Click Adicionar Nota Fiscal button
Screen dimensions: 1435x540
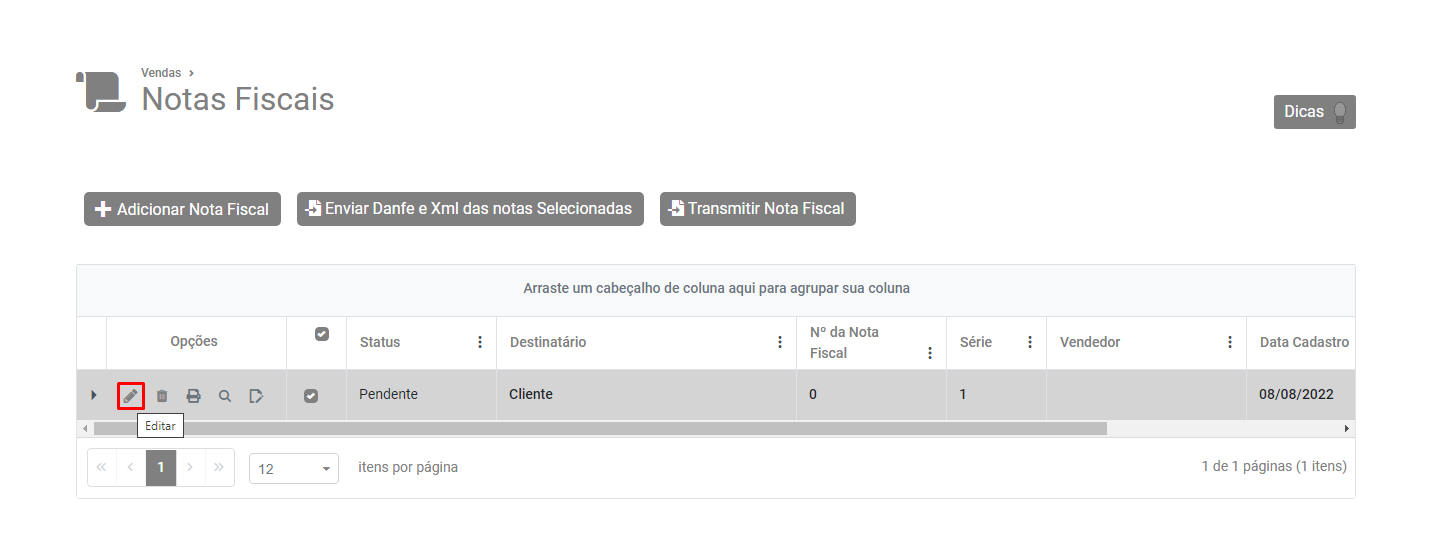(x=182, y=209)
